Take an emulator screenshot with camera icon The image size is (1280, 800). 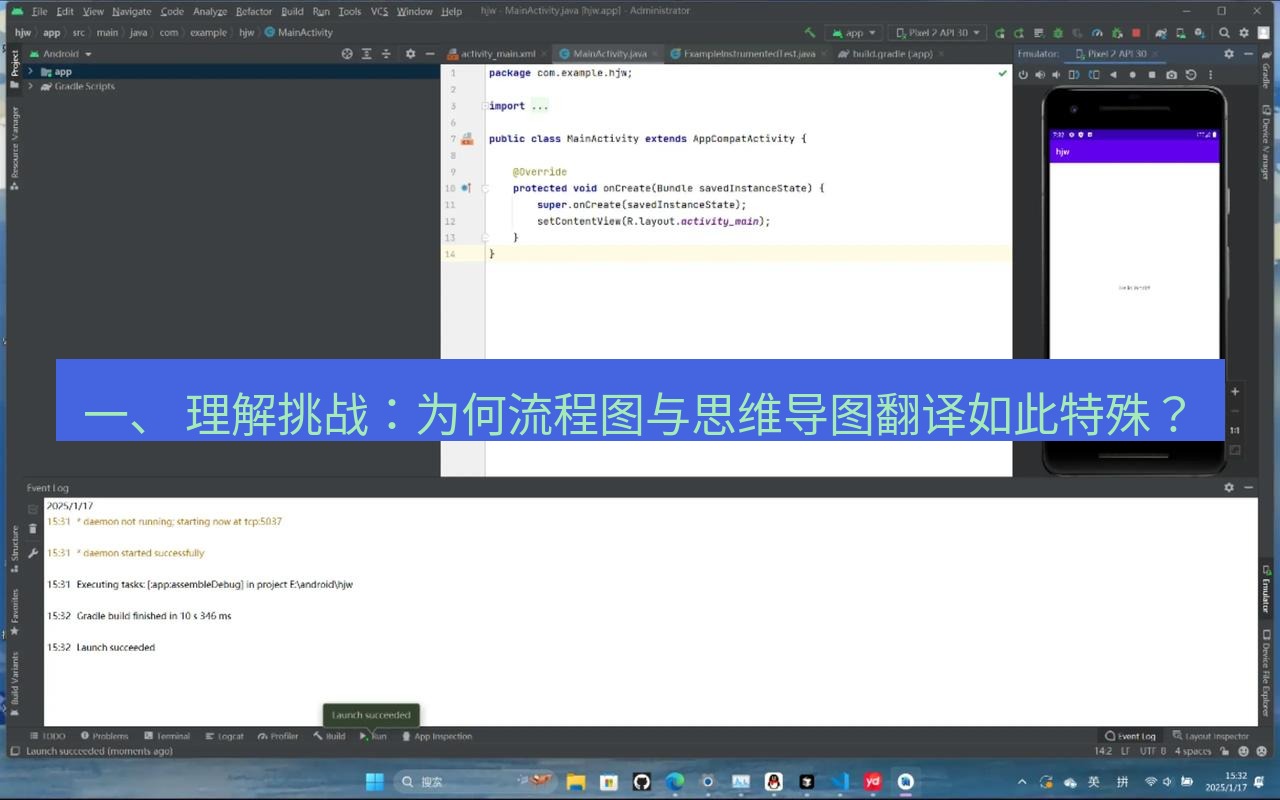tap(1171, 75)
